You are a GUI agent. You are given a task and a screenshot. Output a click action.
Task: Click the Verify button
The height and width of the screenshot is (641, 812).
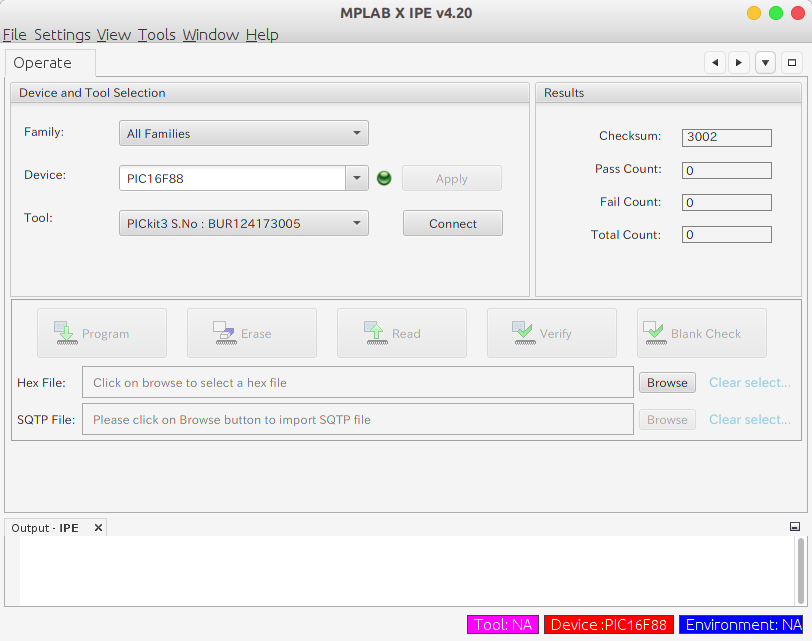[x=552, y=333]
